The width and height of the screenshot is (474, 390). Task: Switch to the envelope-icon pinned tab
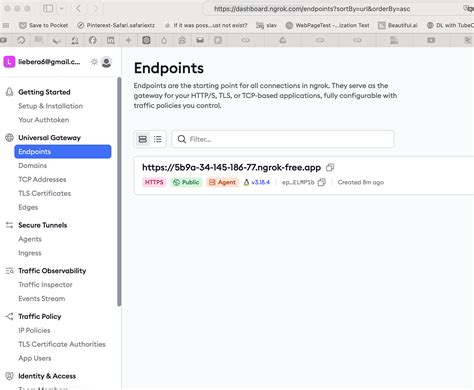[x=200, y=40]
